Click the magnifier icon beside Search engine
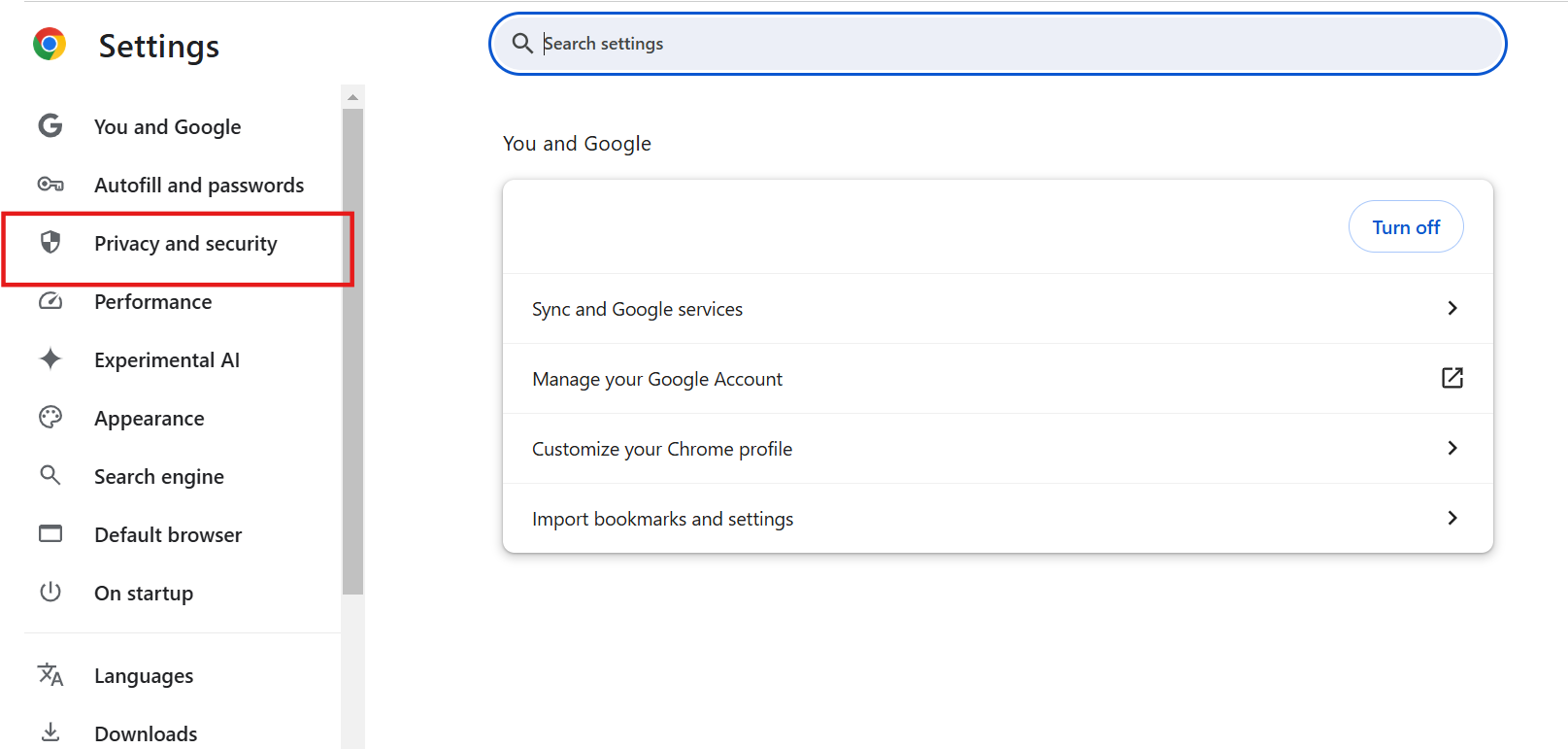Screen dimensions: 1568x749 50,475
